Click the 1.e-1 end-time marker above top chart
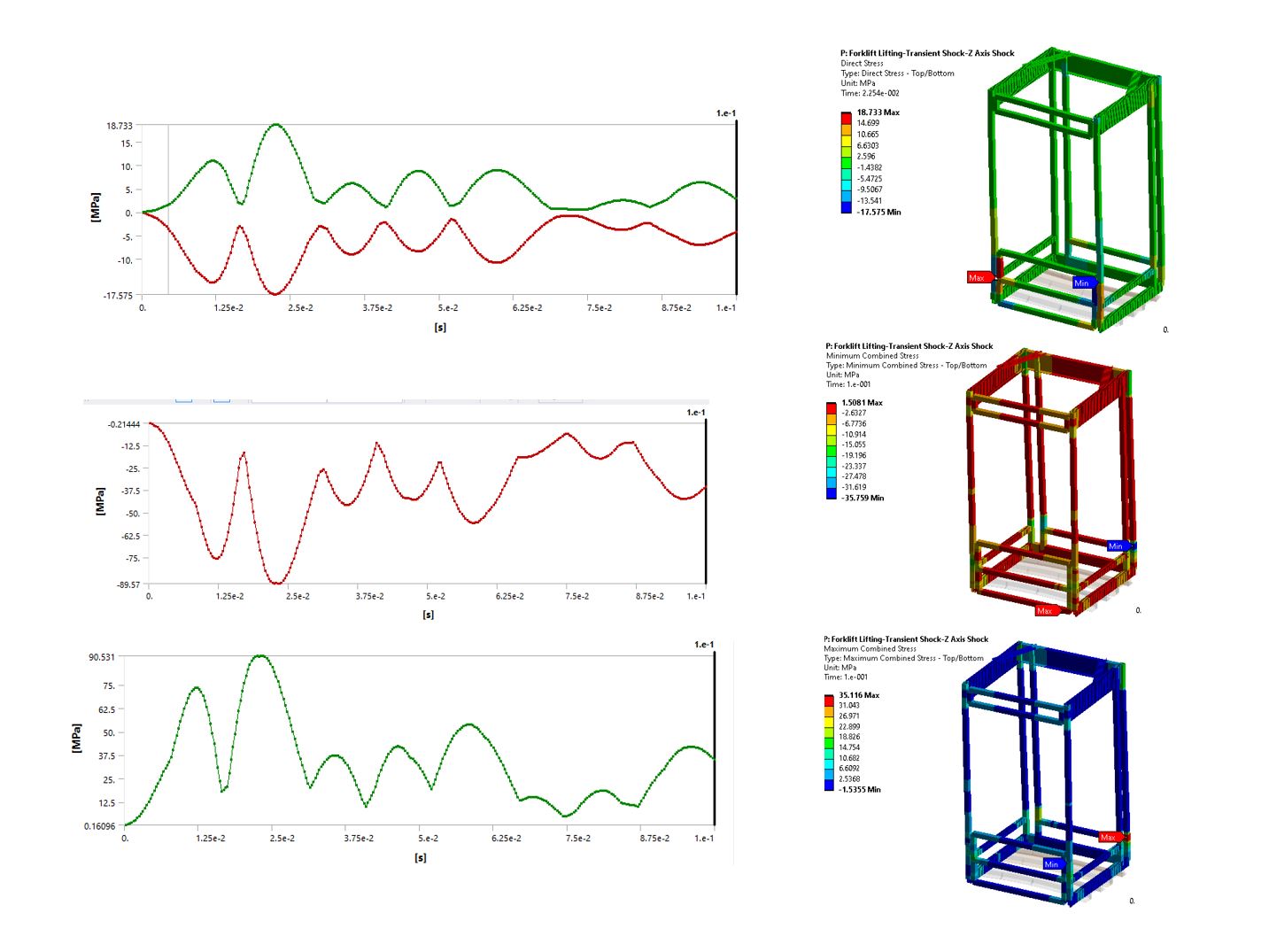1269x952 pixels. (726, 113)
